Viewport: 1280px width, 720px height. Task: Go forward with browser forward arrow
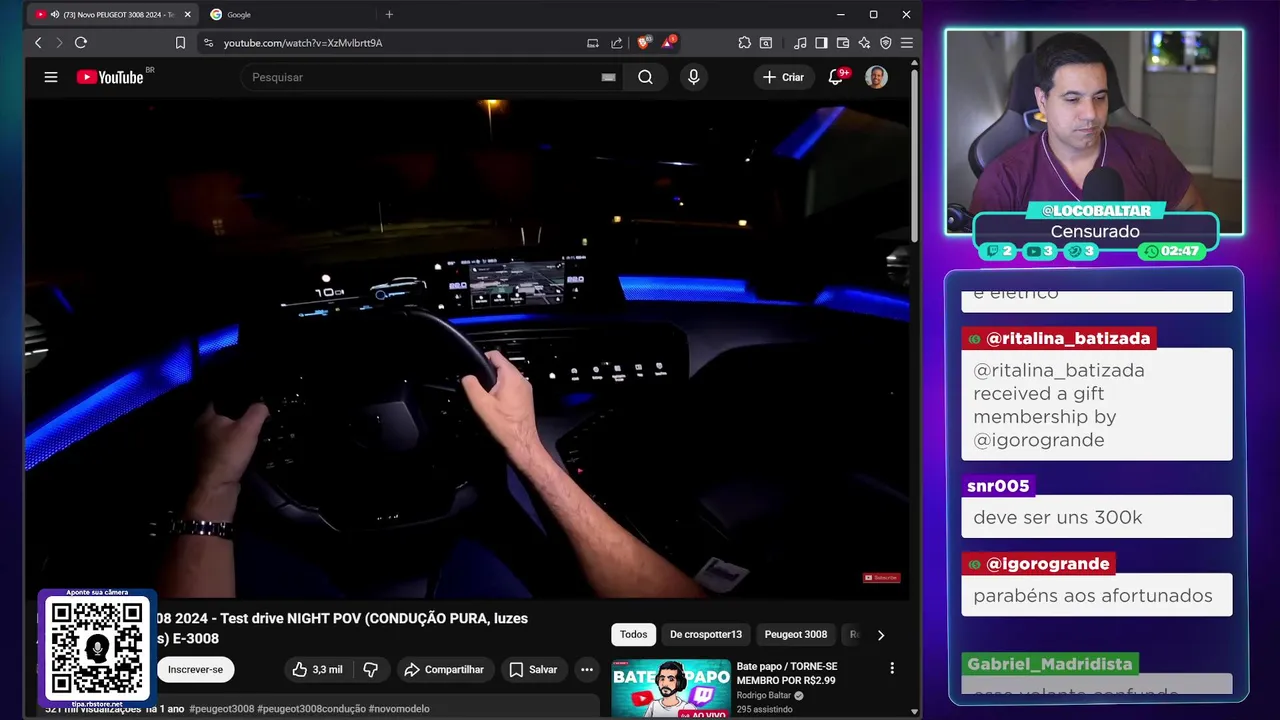(59, 43)
